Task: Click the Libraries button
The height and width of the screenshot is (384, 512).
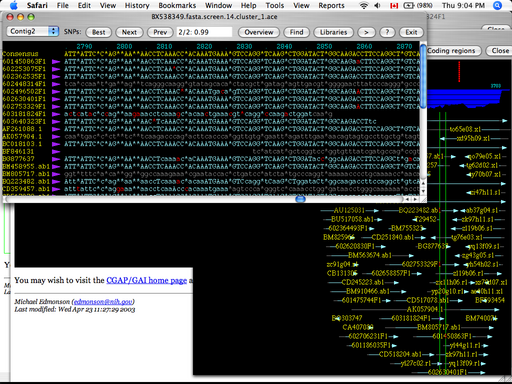Action: (333, 32)
